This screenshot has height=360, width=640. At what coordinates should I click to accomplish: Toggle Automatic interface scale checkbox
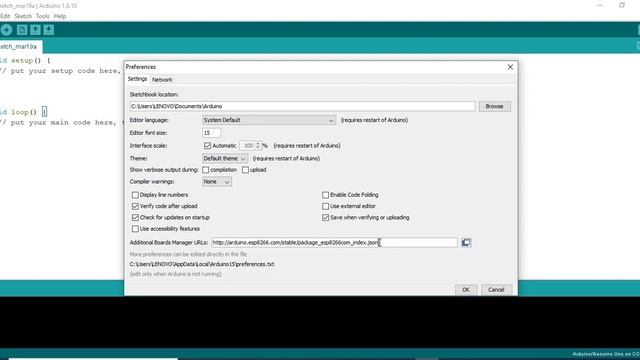click(207, 146)
